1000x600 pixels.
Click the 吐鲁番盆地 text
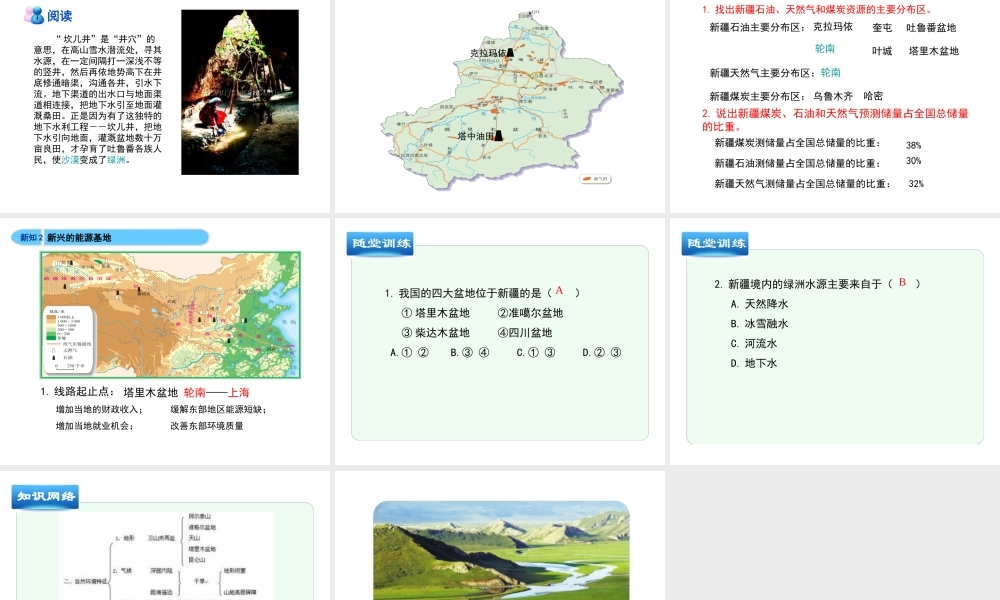pos(931,27)
